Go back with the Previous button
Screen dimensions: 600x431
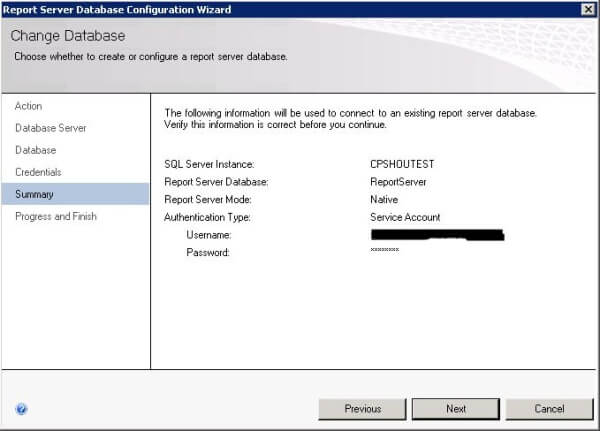362,409
